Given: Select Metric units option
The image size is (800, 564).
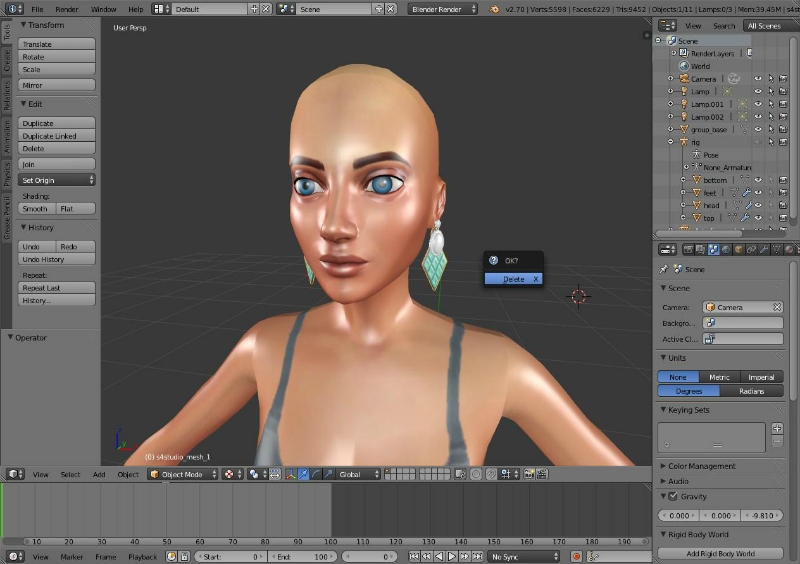Looking at the screenshot, I should point(719,377).
